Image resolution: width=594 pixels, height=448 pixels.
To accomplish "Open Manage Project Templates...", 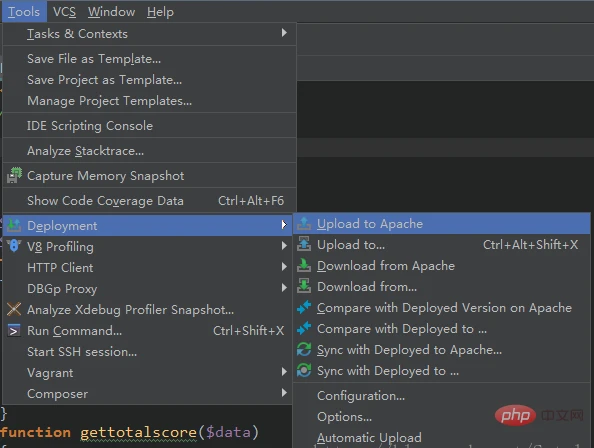I will click(149, 101).
